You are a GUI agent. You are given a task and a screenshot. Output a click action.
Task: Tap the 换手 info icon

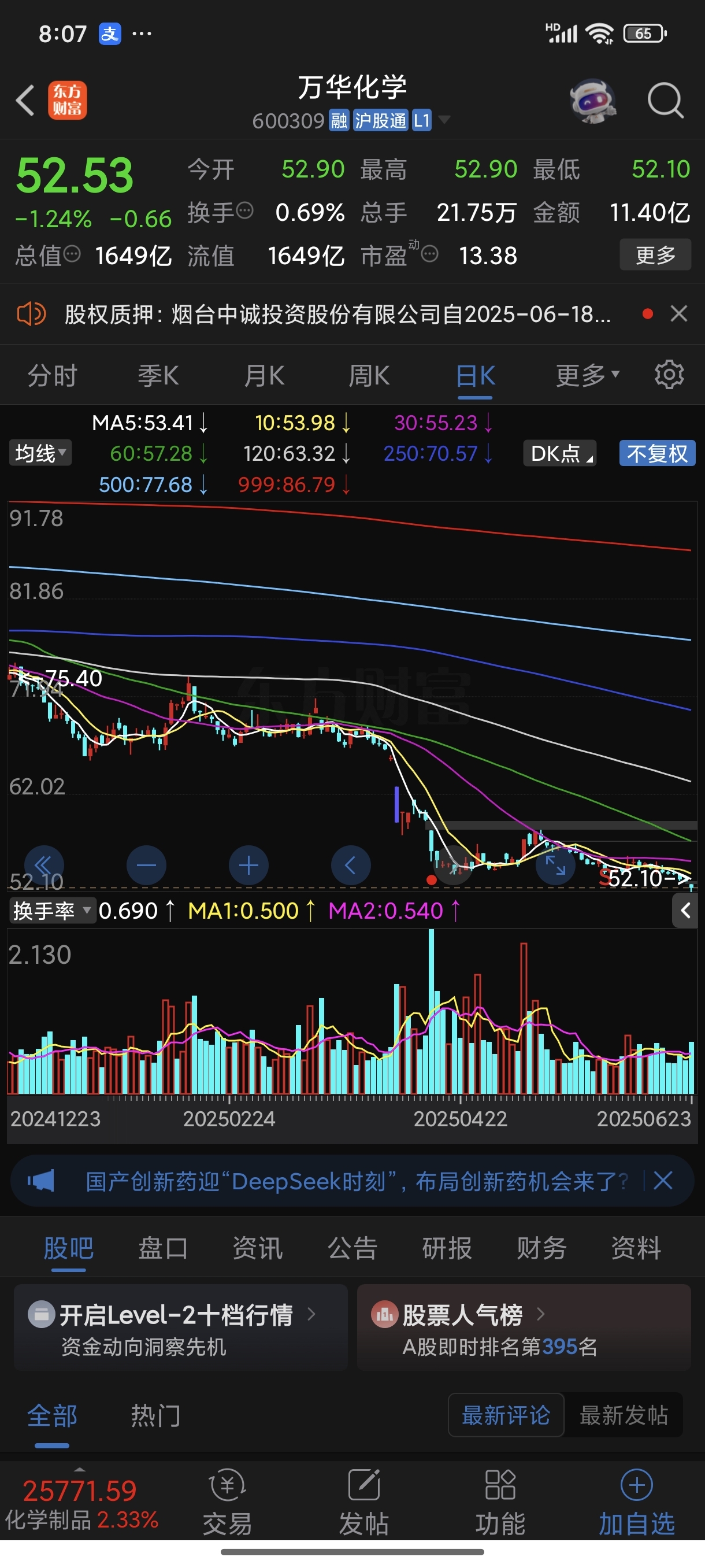tap(244, 211)
